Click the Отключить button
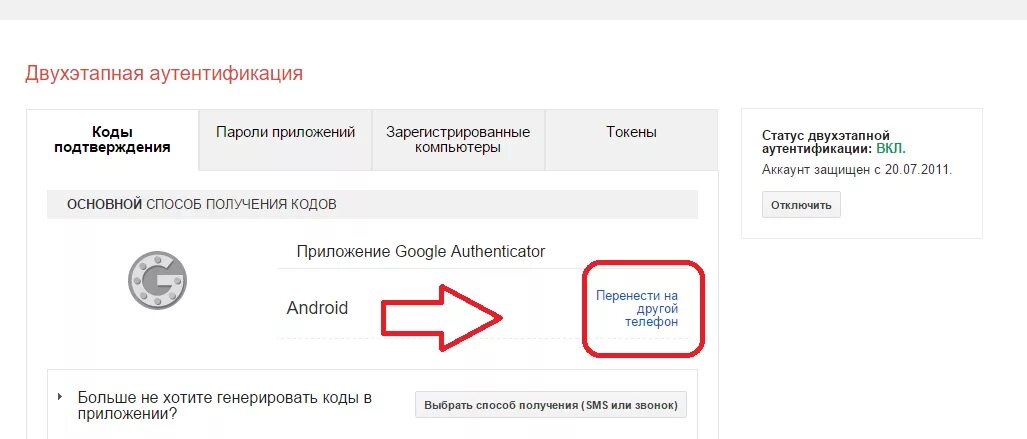This screenshot has width=1027, height=439. click(801, 205)
